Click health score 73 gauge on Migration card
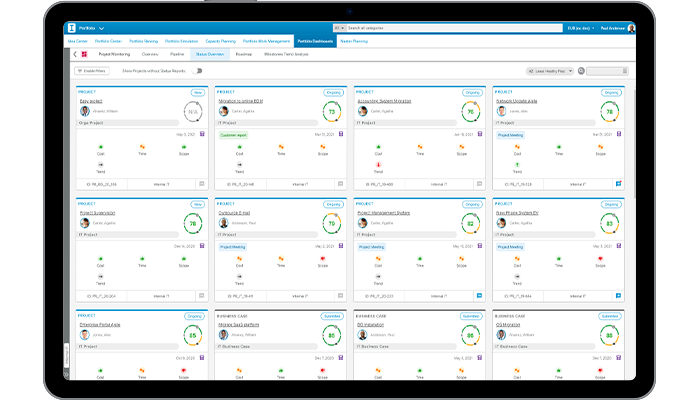Viewport: 700px width, 400px height. 332,112
